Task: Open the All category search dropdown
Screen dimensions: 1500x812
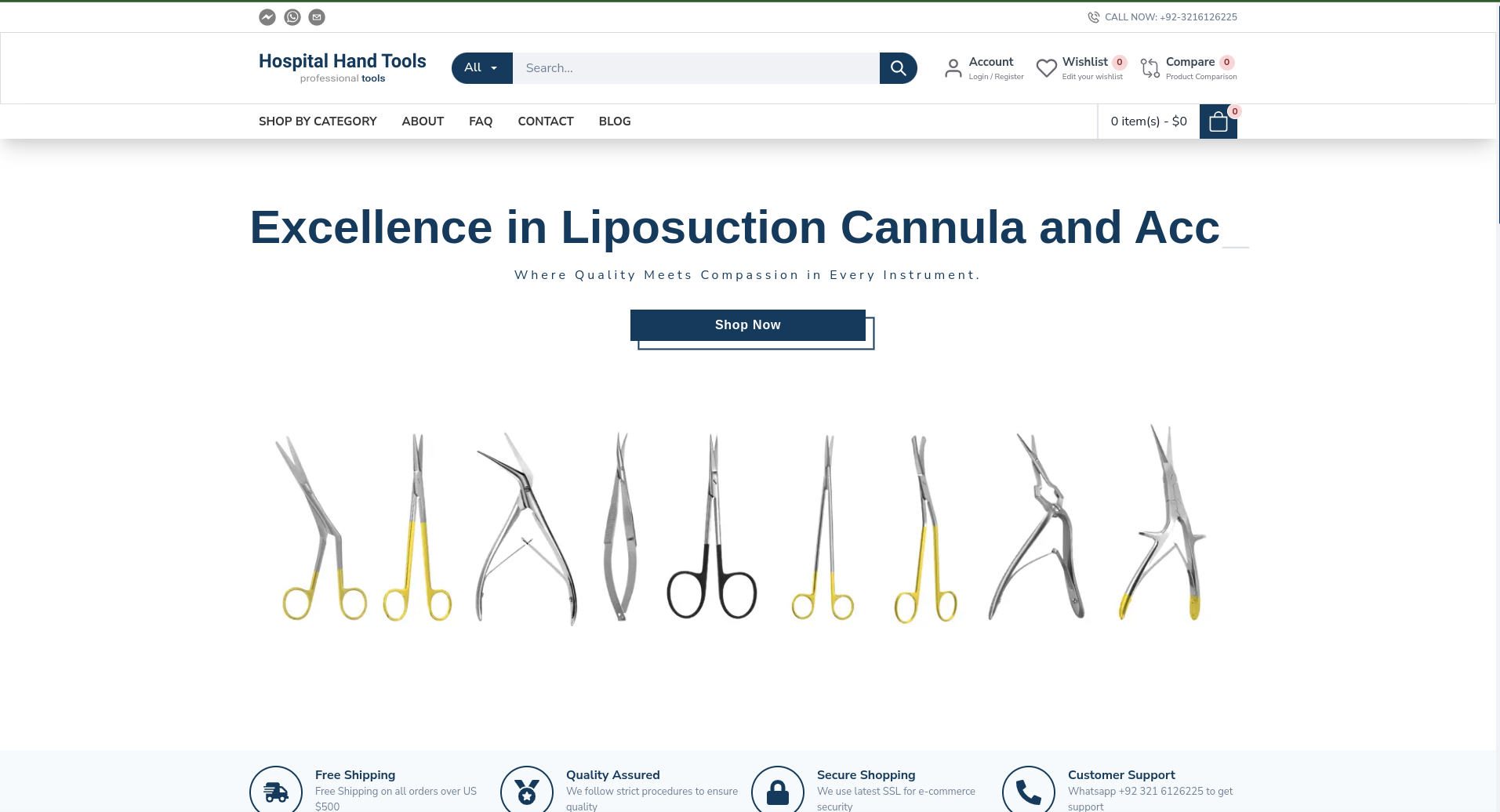Action: click(482, 68)
